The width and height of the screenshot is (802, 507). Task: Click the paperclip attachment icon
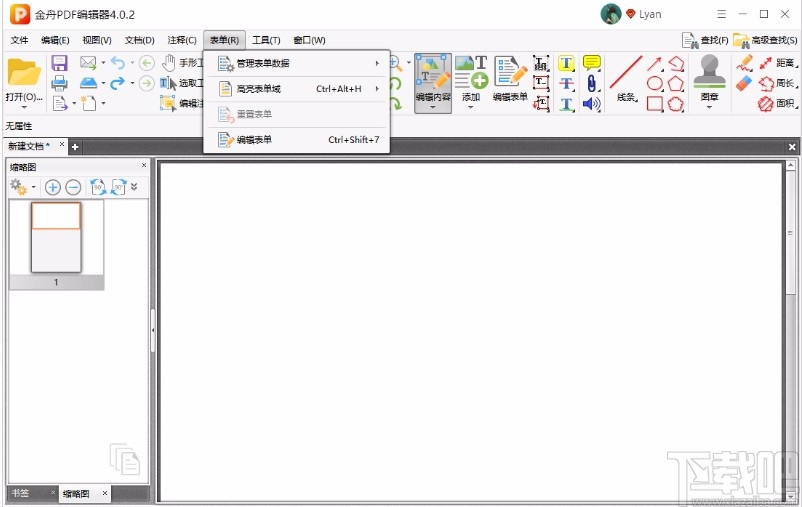pyautogui.click(x=591, y=83)
